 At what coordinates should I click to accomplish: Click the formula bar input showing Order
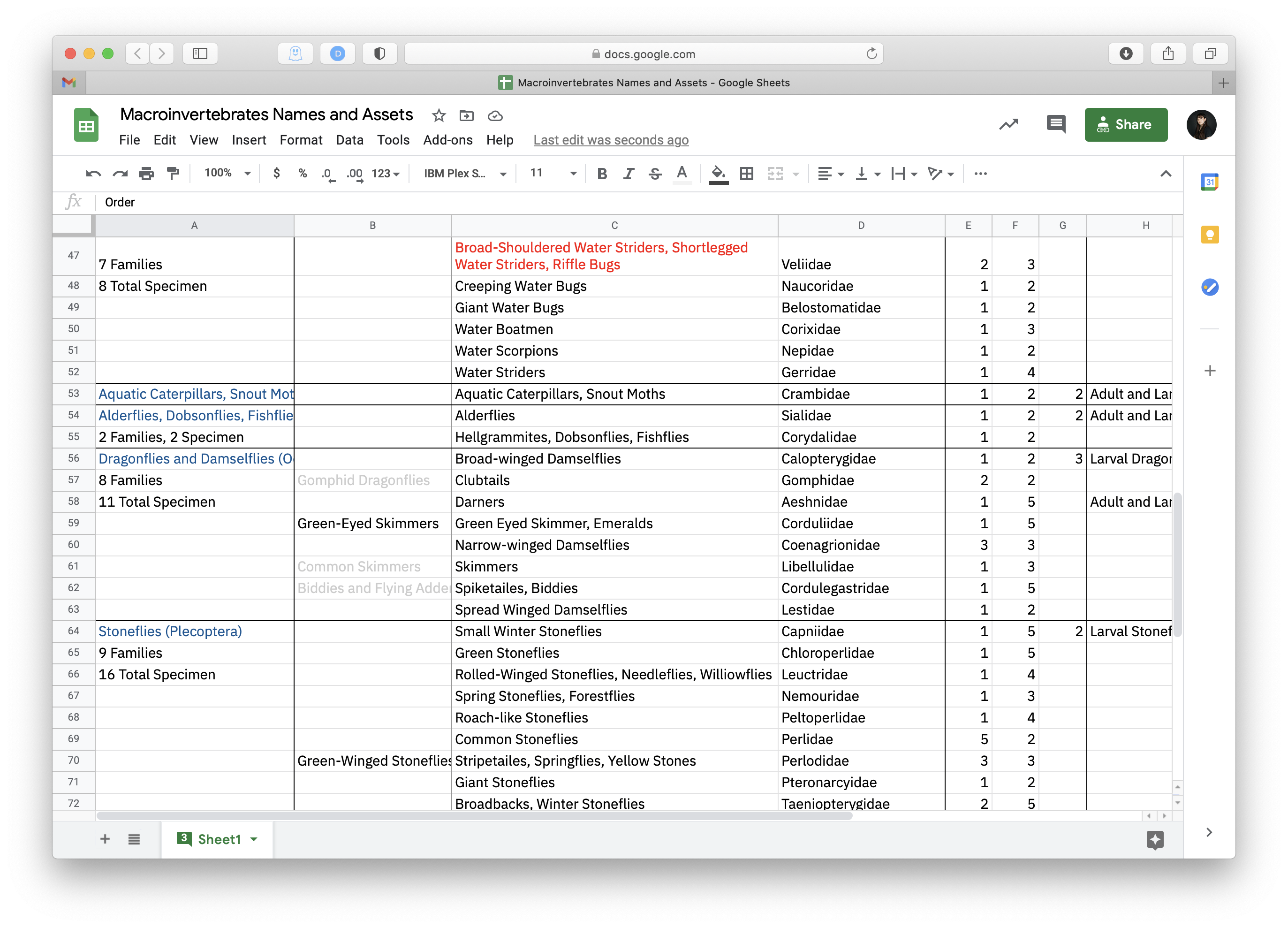(639, 202)
